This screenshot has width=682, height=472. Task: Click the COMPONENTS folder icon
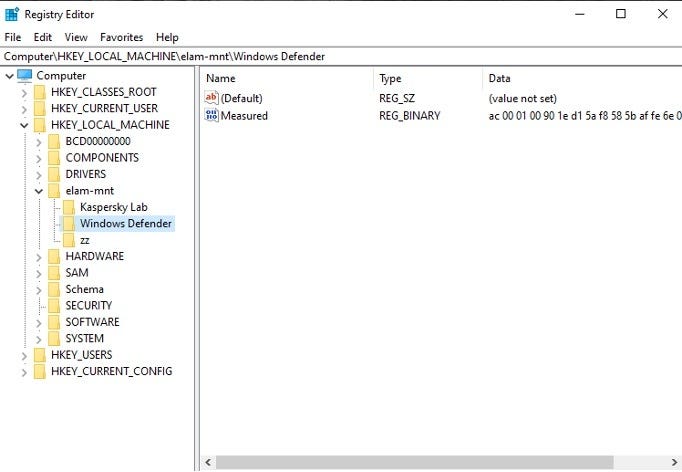(54, 158)
